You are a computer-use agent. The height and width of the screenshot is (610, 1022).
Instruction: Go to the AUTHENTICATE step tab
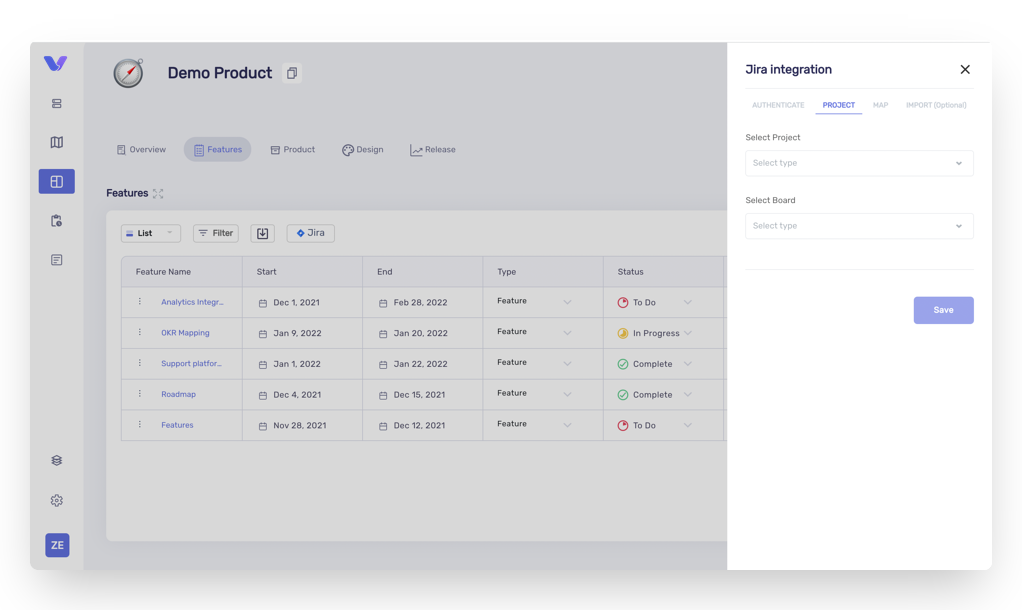click(x=778, y=105)
